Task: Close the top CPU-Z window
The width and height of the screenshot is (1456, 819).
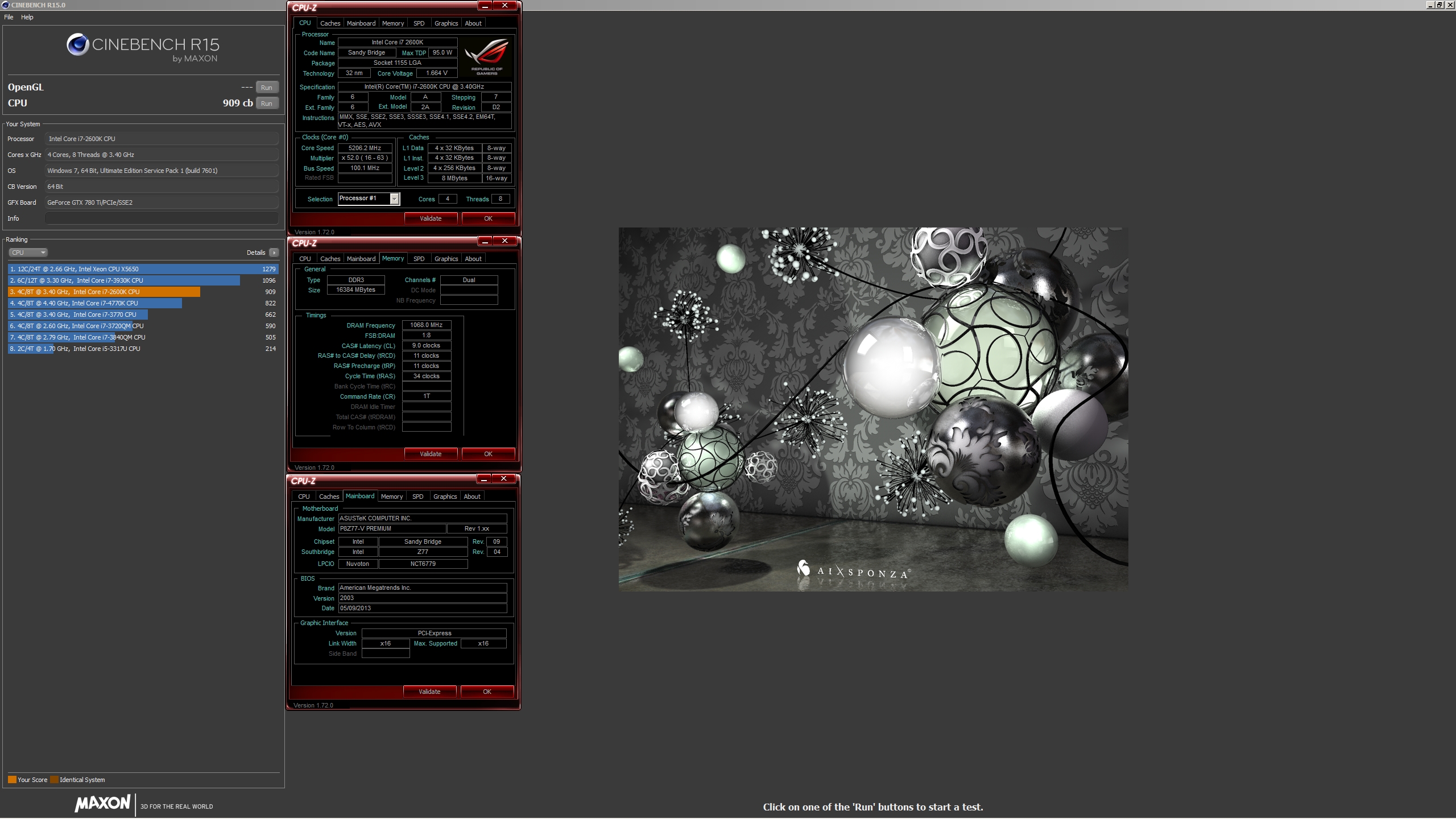Action: pyautogui.click(x=504, y=6)
